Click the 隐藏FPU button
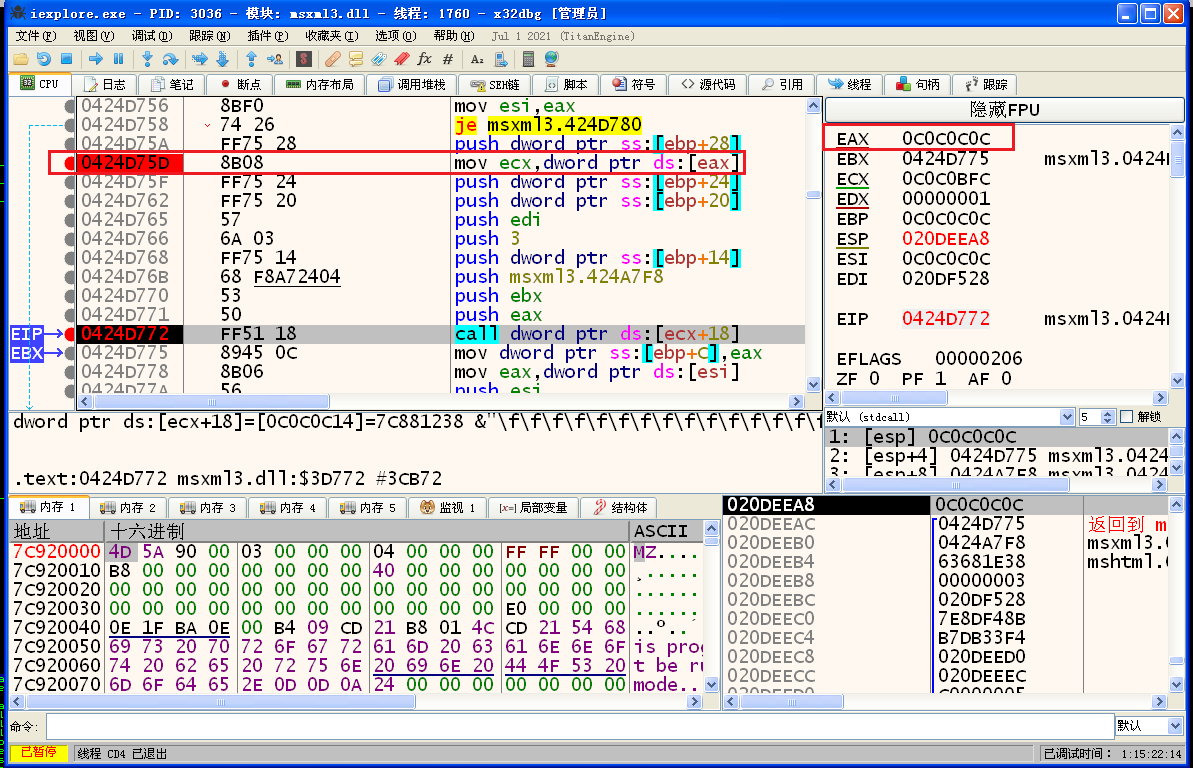Viewport: 1193px width, 768px height. (x=1004, y=110)
